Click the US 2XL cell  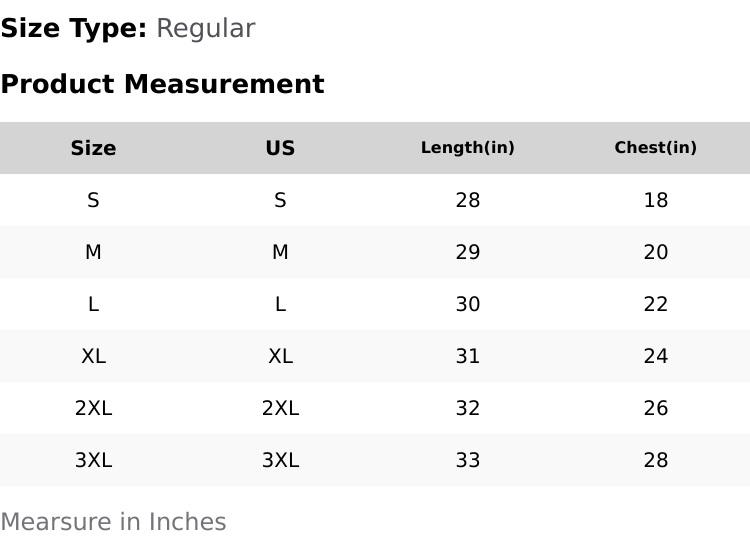click(x=280, y=408)
